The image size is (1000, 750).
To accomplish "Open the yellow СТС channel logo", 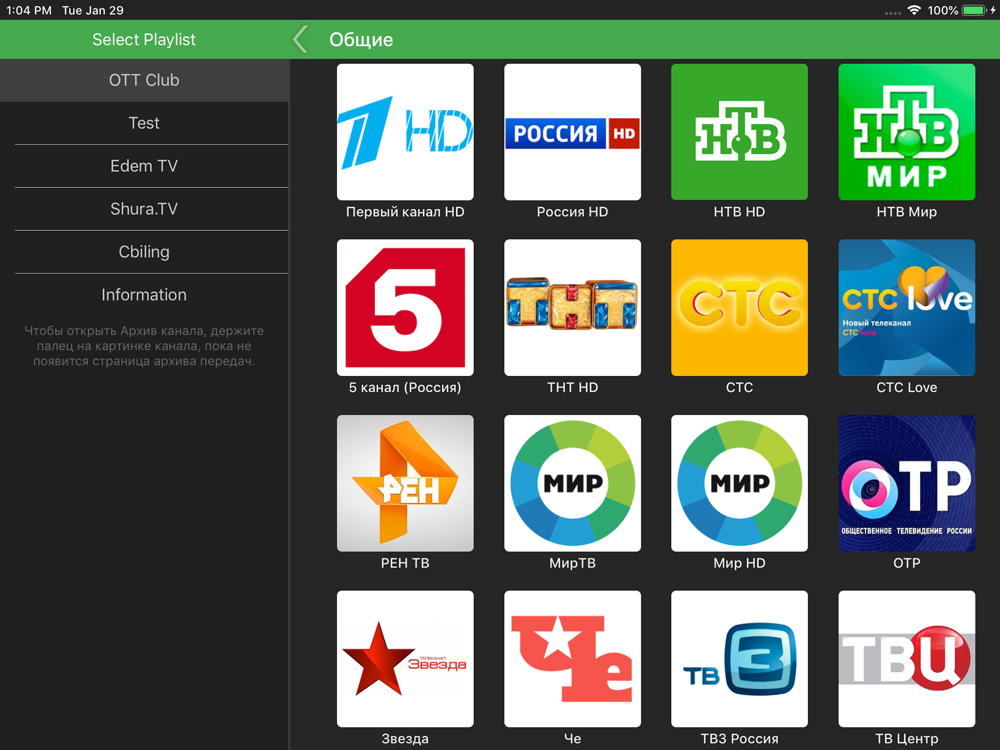I will point(739,307).
